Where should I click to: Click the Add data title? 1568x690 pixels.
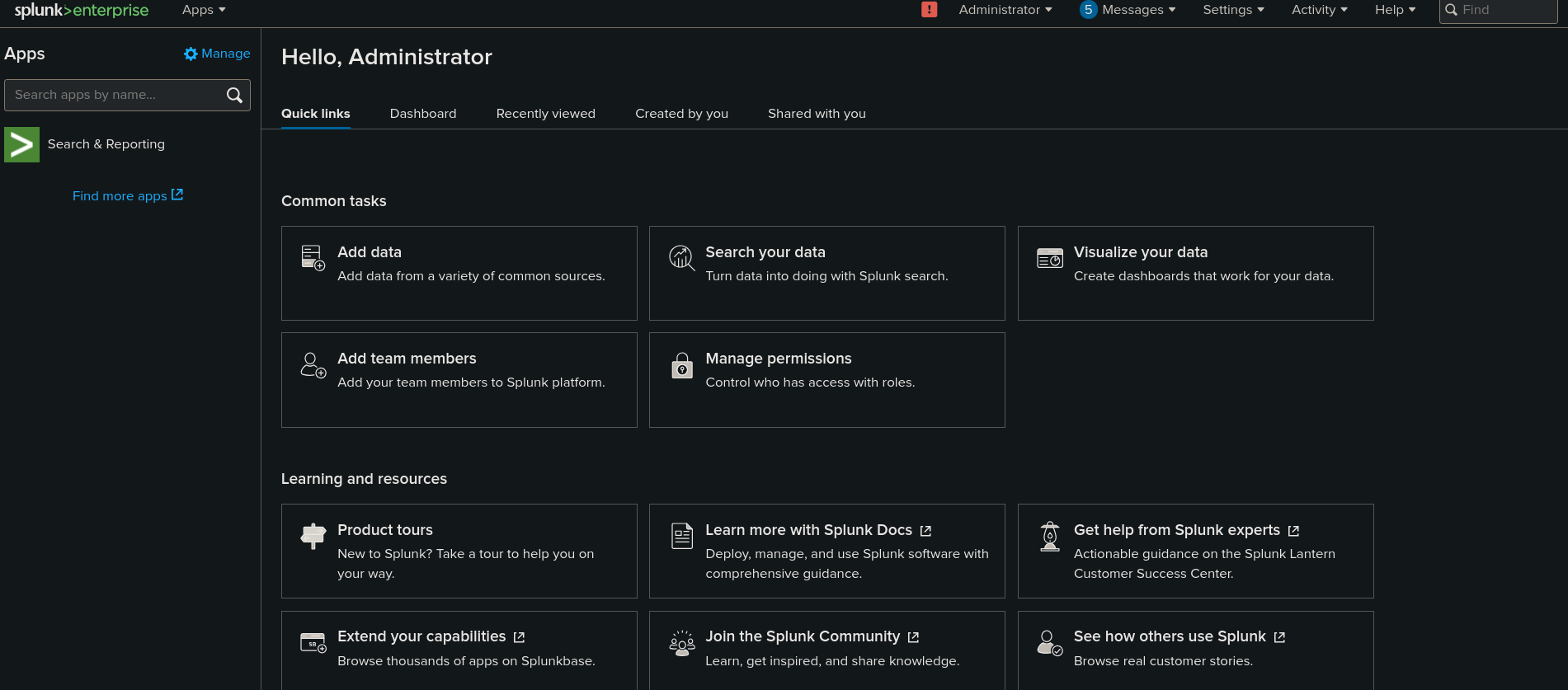click(370, 252)
